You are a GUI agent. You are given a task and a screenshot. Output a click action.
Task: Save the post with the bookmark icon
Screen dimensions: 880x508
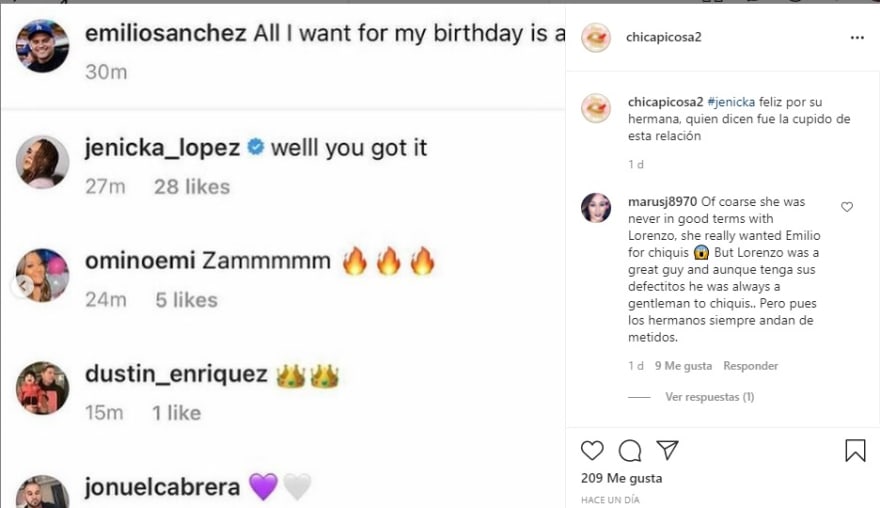click(855, 450)
